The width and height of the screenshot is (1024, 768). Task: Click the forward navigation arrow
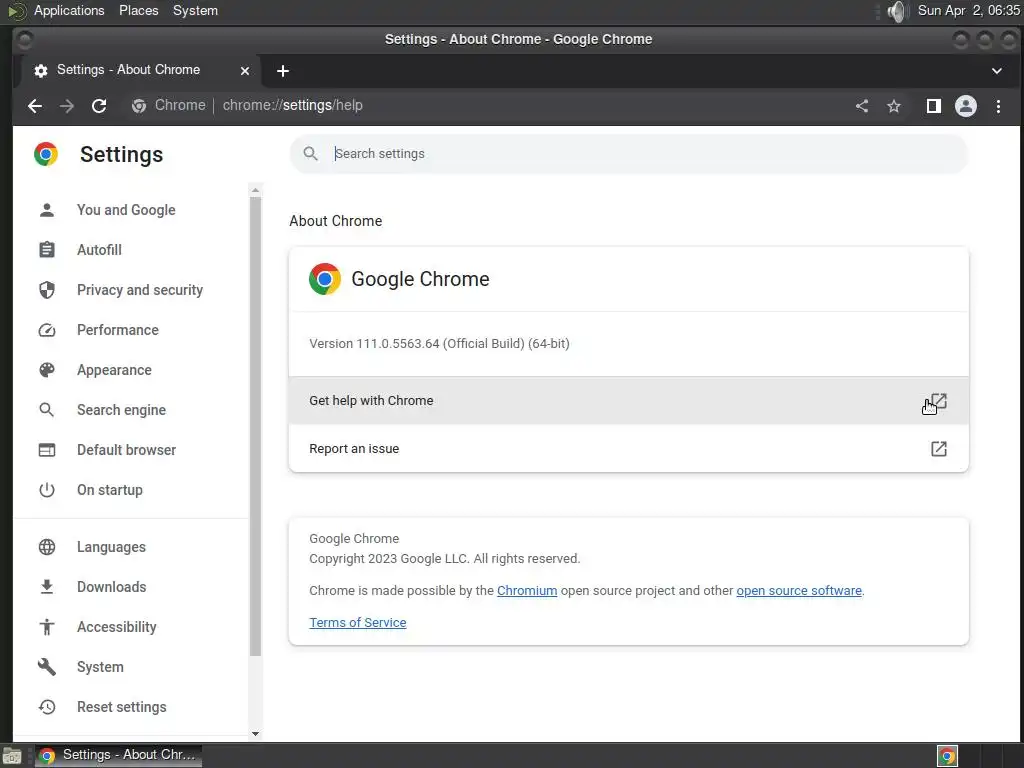67,106
